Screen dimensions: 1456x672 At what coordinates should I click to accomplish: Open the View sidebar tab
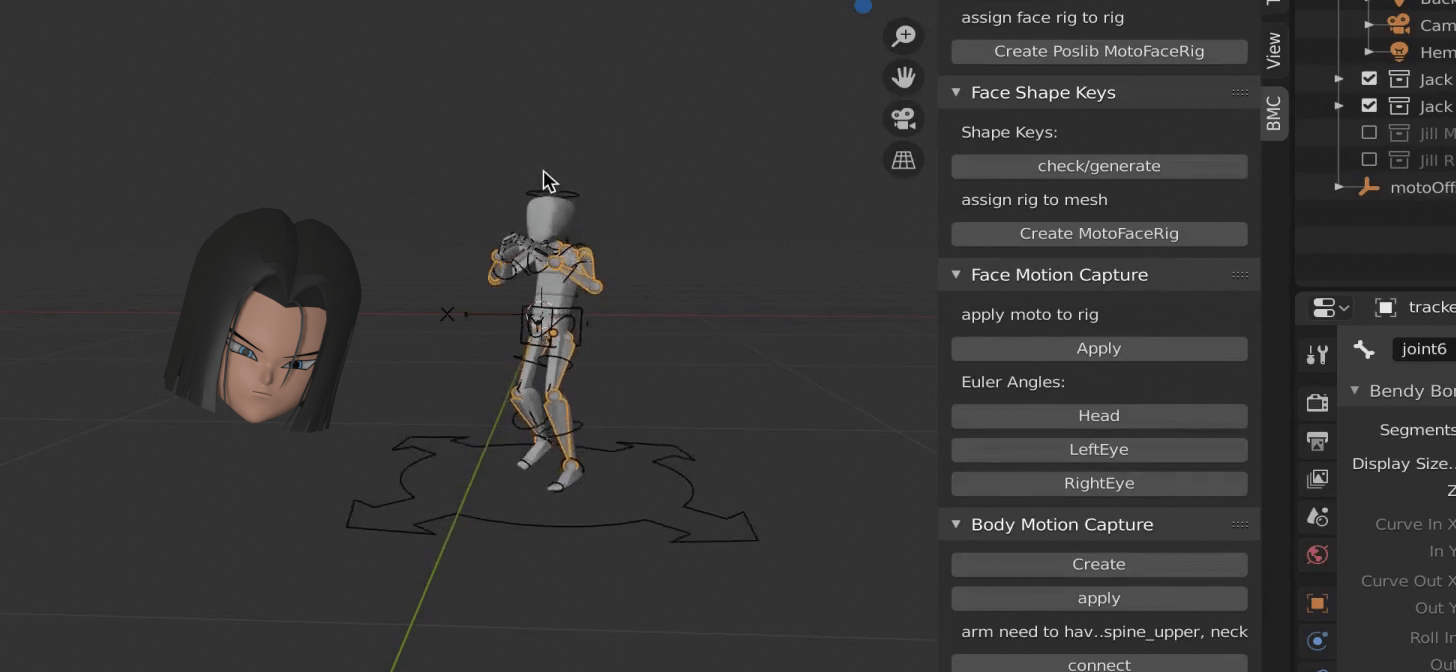(1272, 48)
